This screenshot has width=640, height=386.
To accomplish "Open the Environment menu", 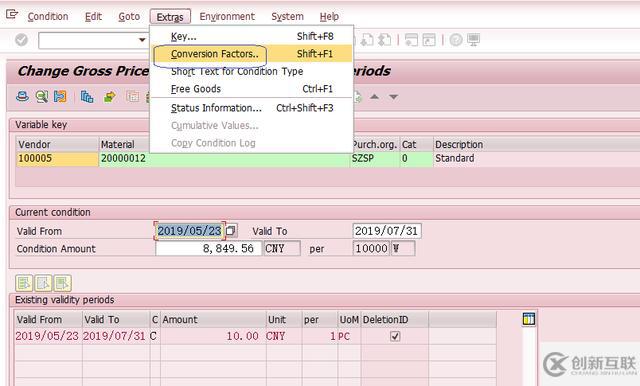I will coord(227,17).
